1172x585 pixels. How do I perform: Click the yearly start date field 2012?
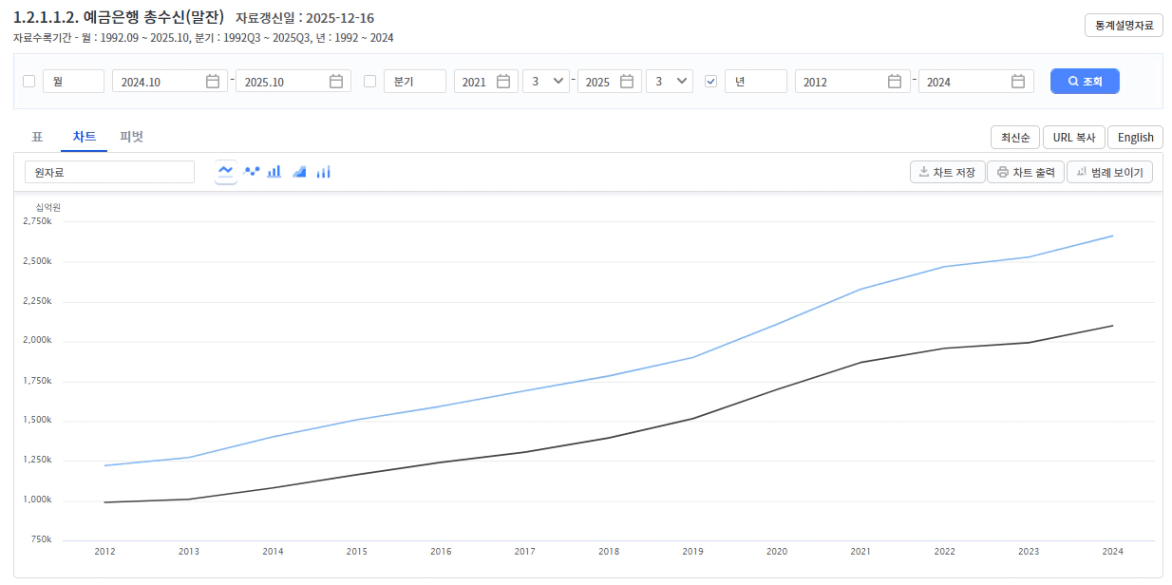click(840, 82)
